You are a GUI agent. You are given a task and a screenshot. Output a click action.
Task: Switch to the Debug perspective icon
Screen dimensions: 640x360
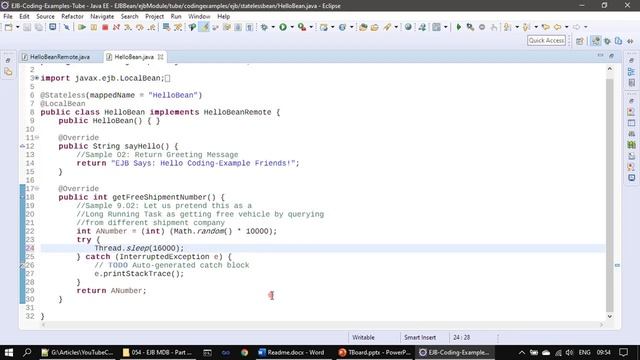pos(607,41)
